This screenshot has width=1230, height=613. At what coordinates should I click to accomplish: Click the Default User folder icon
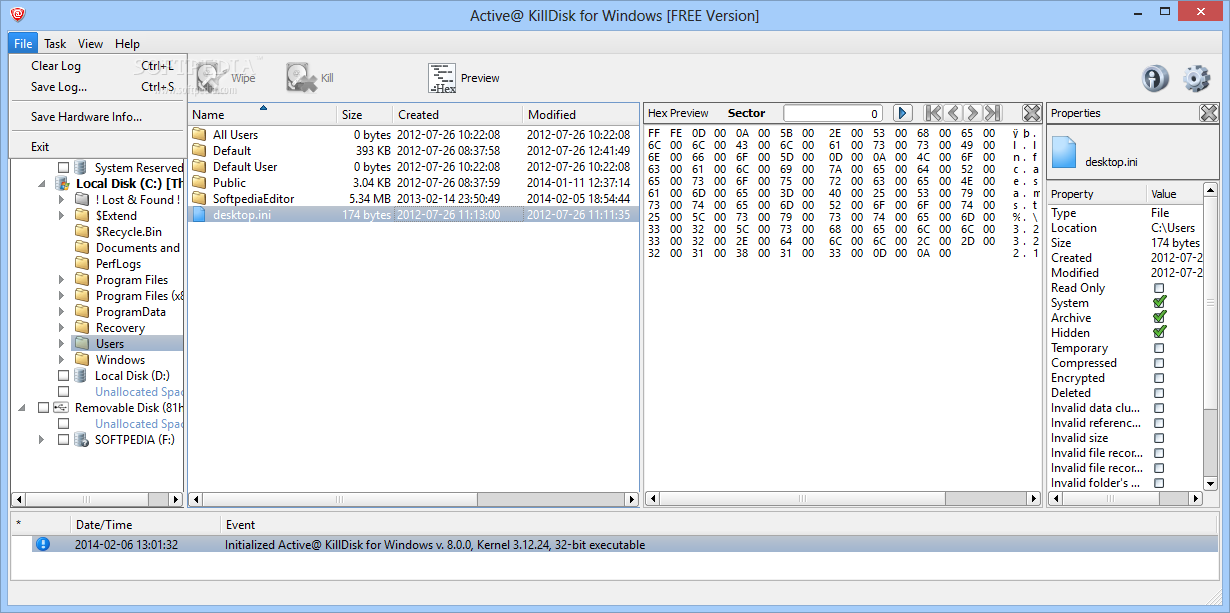(198, 166)
